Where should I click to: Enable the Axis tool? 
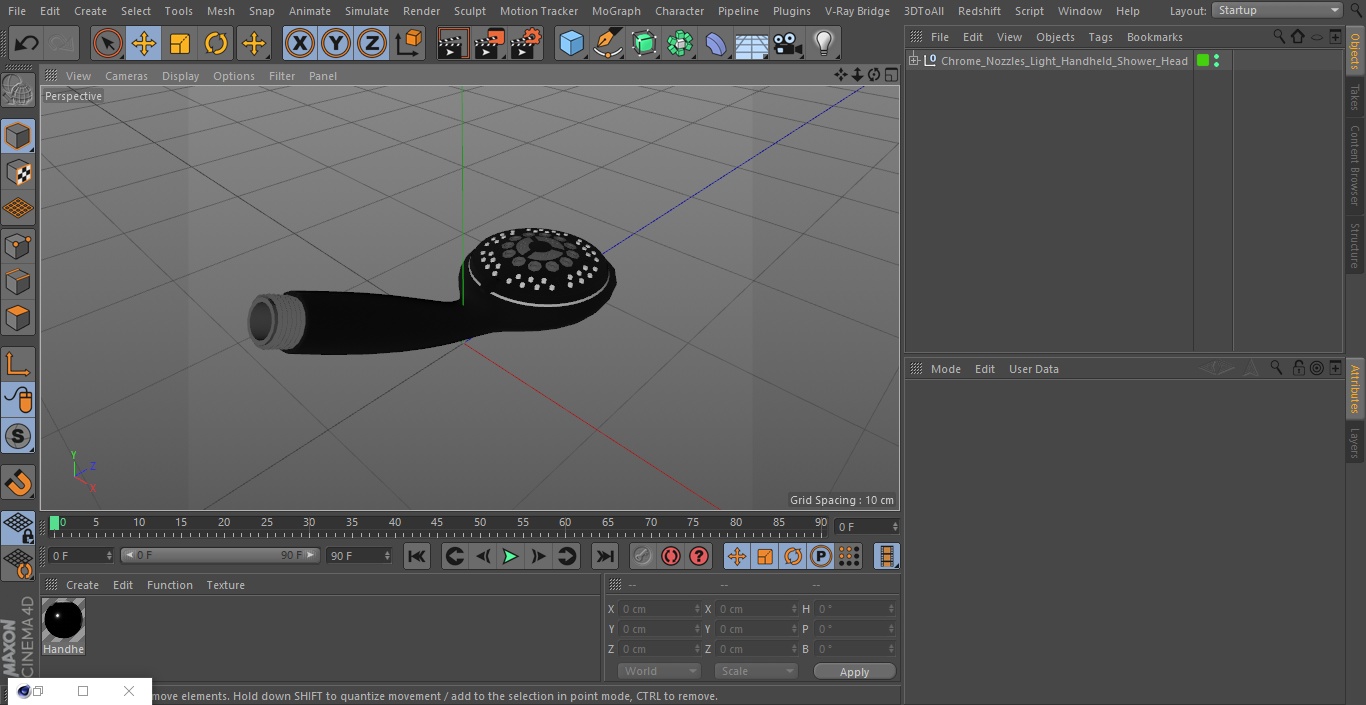18,365
